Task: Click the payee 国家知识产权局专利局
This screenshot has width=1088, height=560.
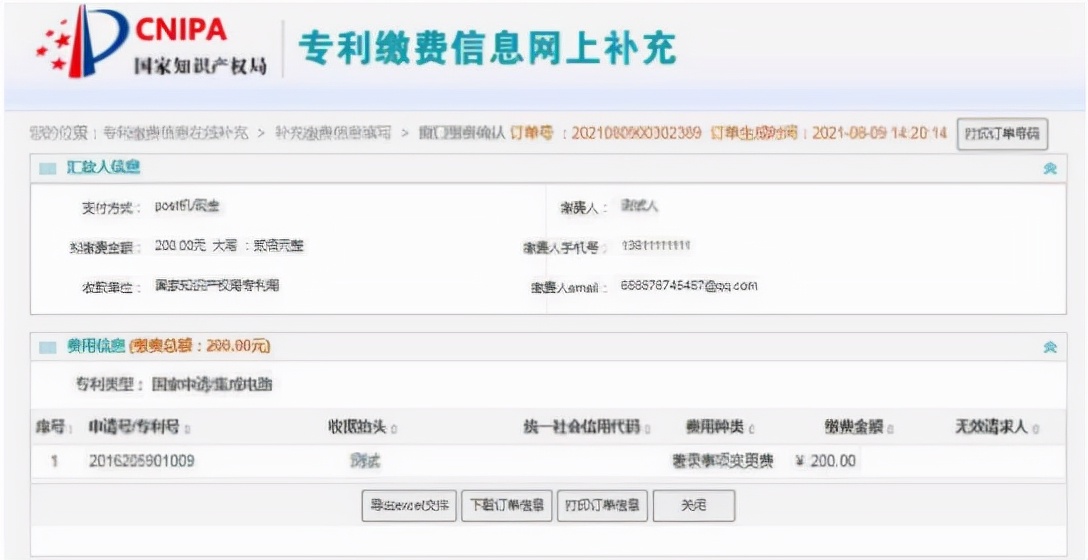Action: (x=217, y=285)
